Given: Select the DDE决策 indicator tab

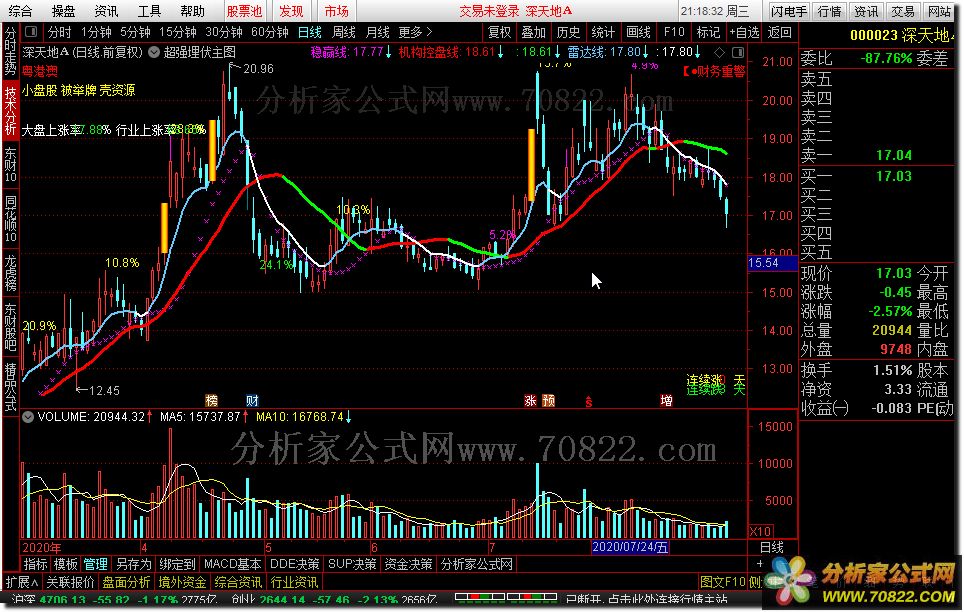Looking at the screenshot, I should [x=294, y=563].
